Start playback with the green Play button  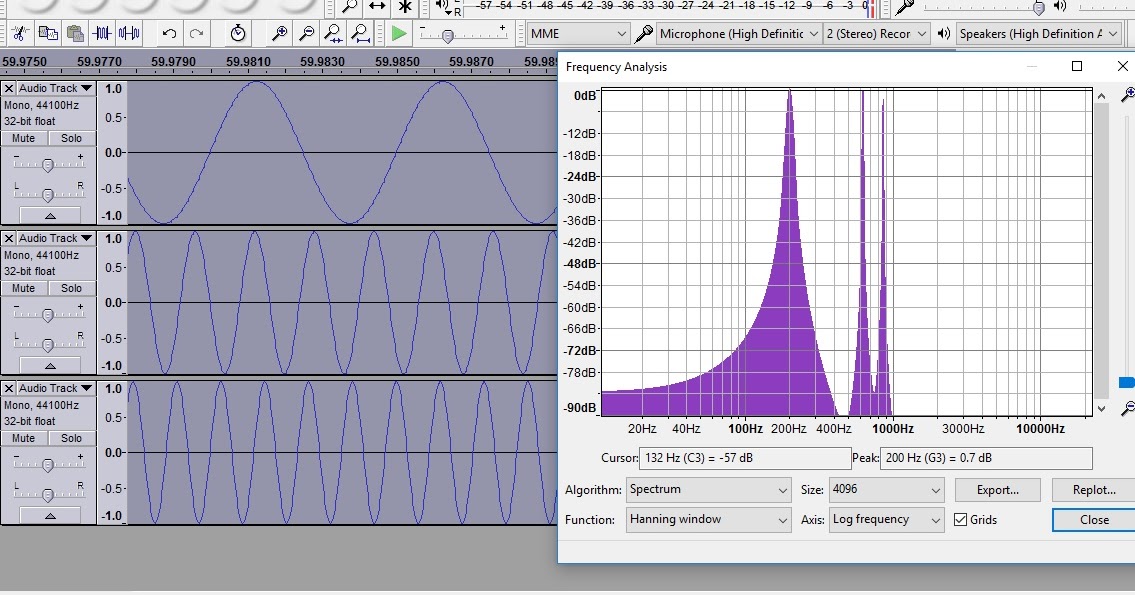[397, 33]
